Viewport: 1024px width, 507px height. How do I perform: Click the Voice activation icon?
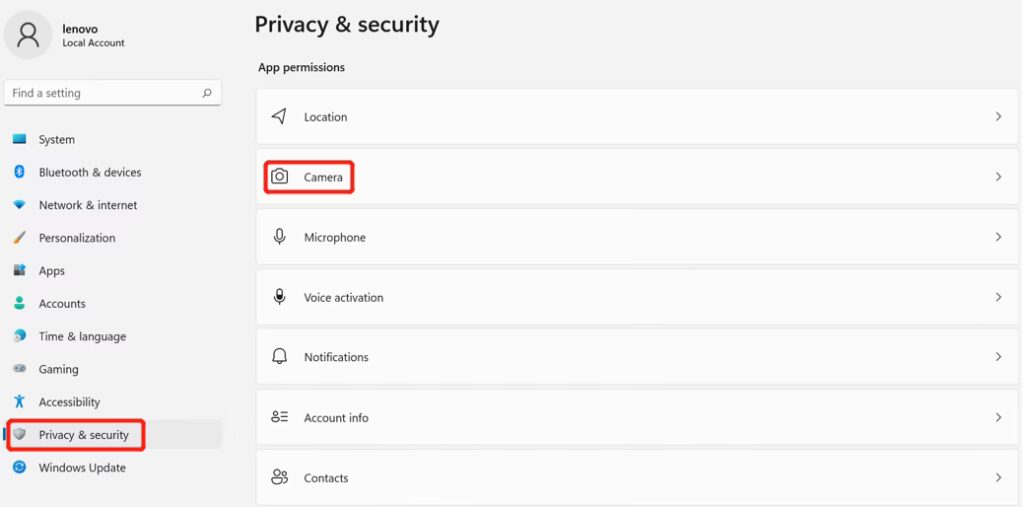click(x=280, y=297)
